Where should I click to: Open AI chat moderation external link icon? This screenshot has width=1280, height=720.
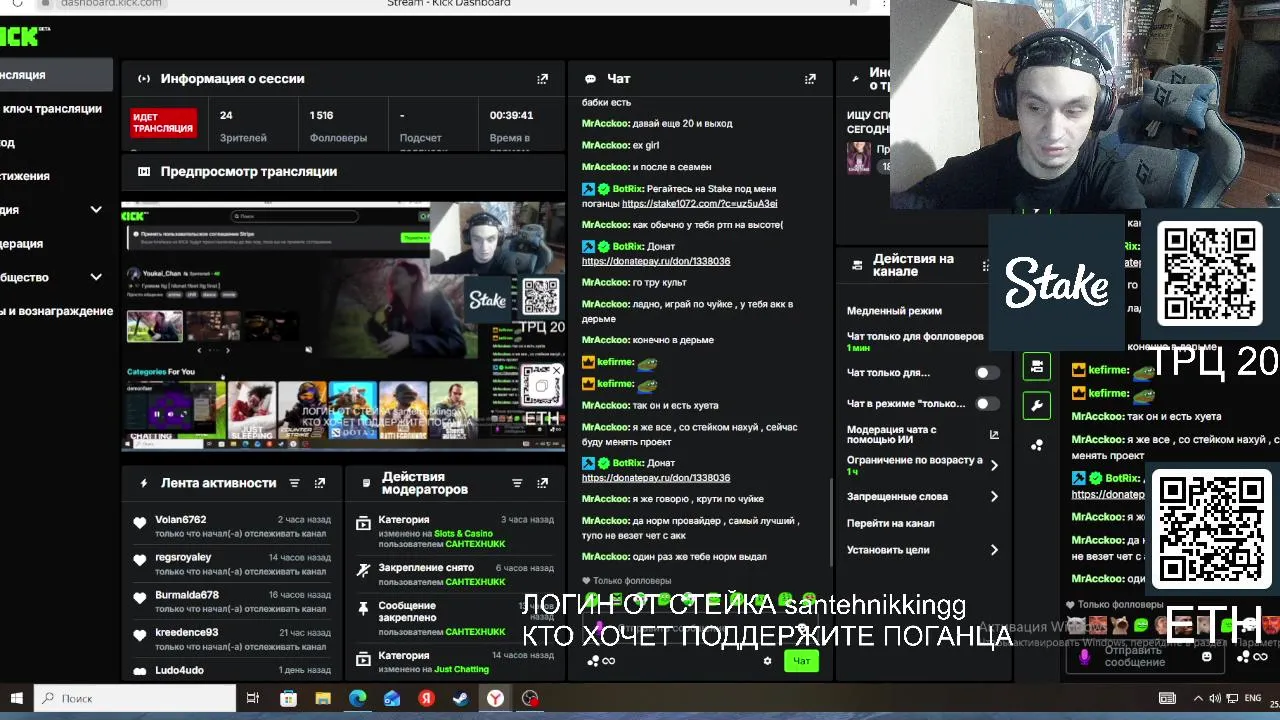click(994, 434)
